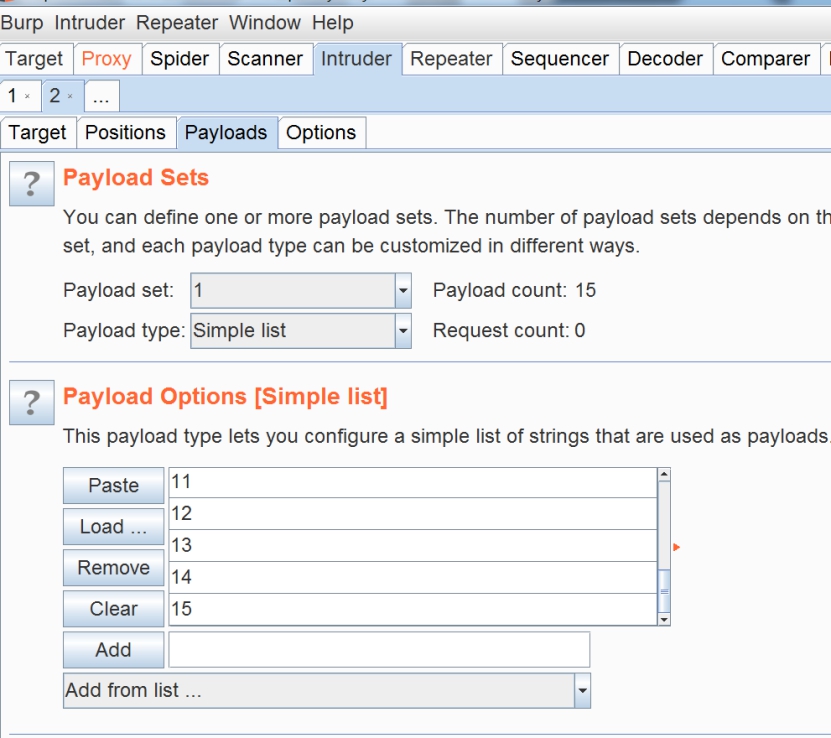Click the orange arrow beside payload list
Image resolution: width=831 pixels, height=738 pixels.
[x=676, y=547]
